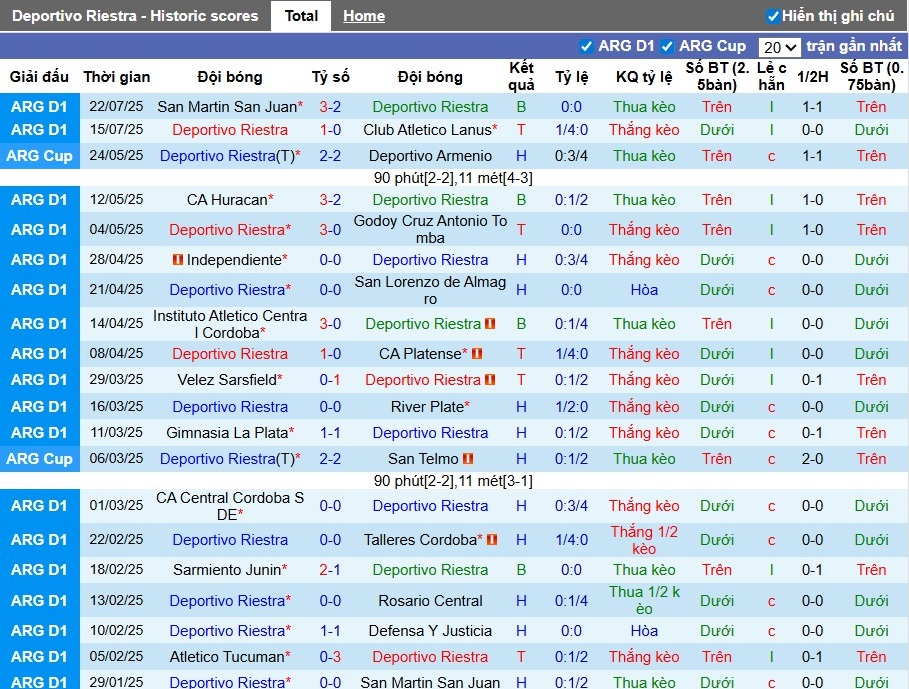Image resolution: width=909 pixels, height=689 pixels.
Task: Click the 1/2H column header
Action: click(x=812, y=77)
